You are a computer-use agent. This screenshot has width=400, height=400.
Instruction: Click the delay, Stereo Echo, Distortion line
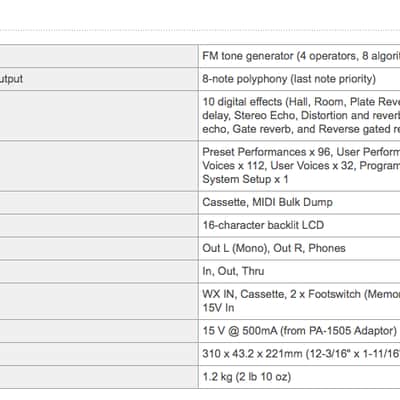point(301,115)
